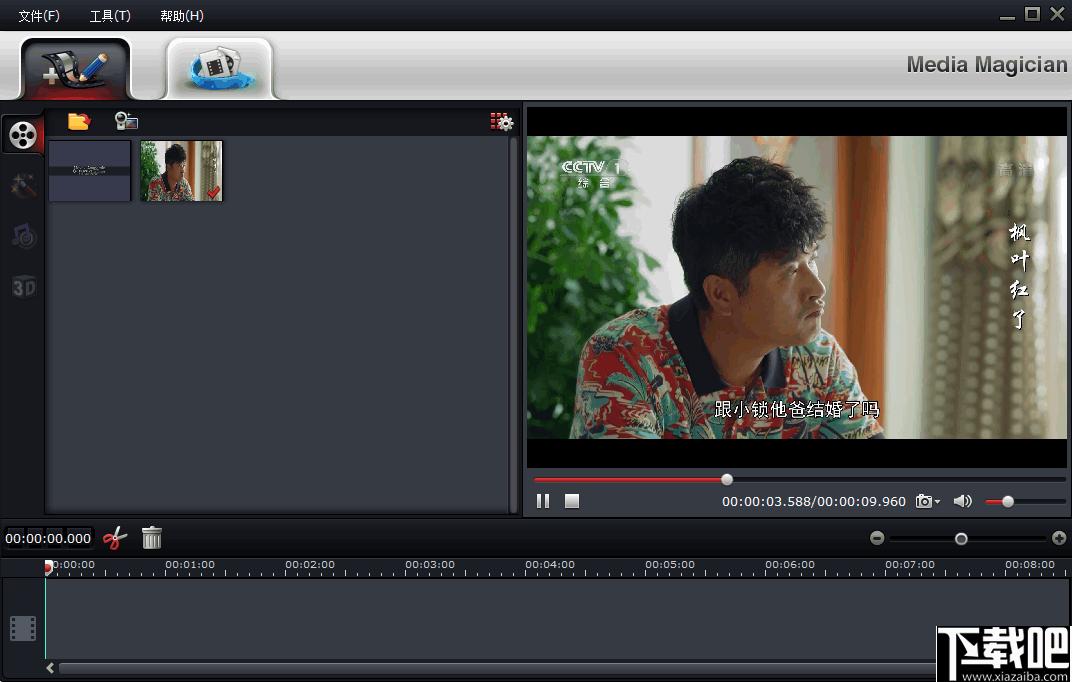Pause the video playback
The height and width of the screenshot is (682, 1072).
543,502
